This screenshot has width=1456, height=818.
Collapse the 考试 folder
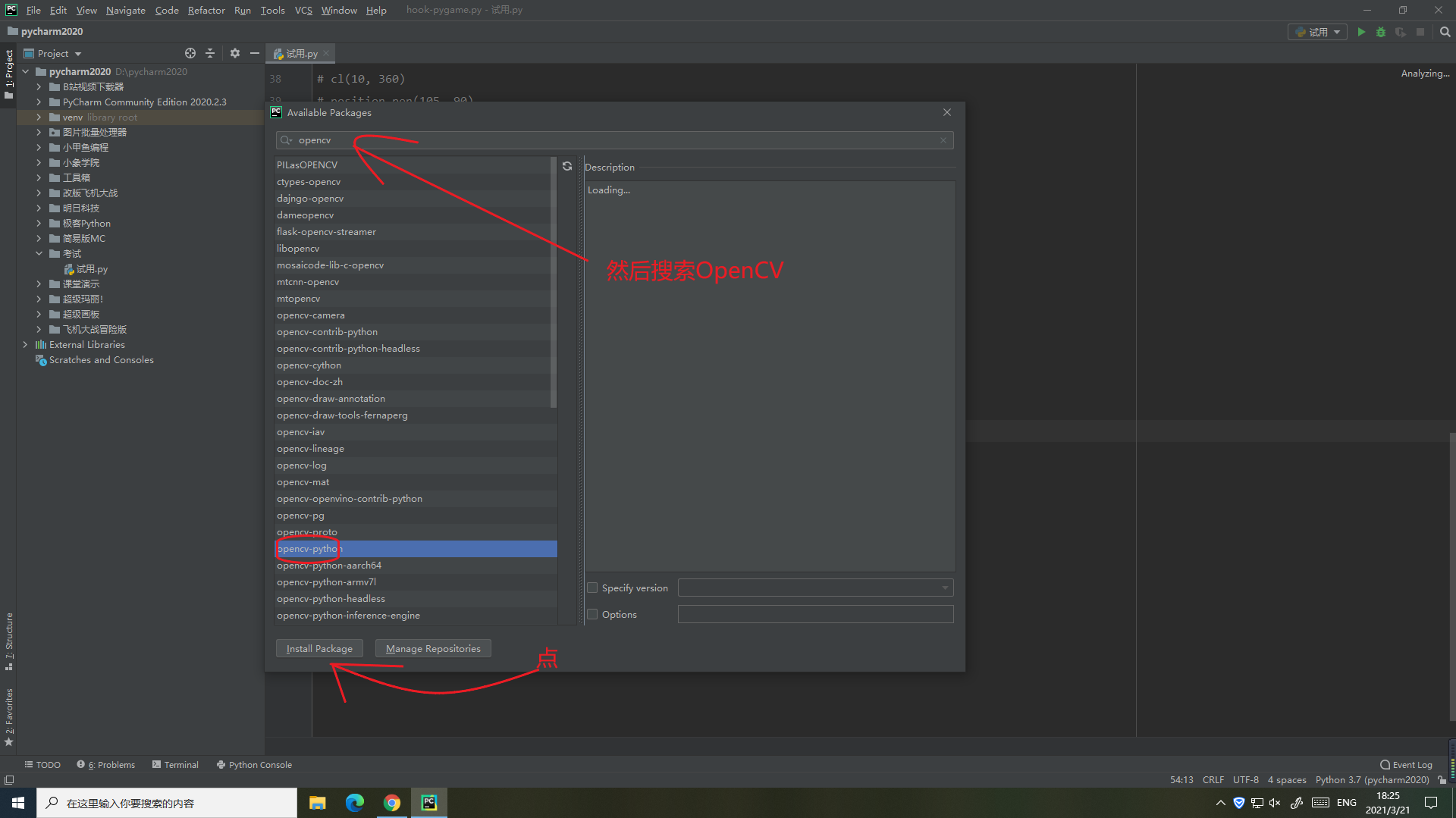click(39, 253)
